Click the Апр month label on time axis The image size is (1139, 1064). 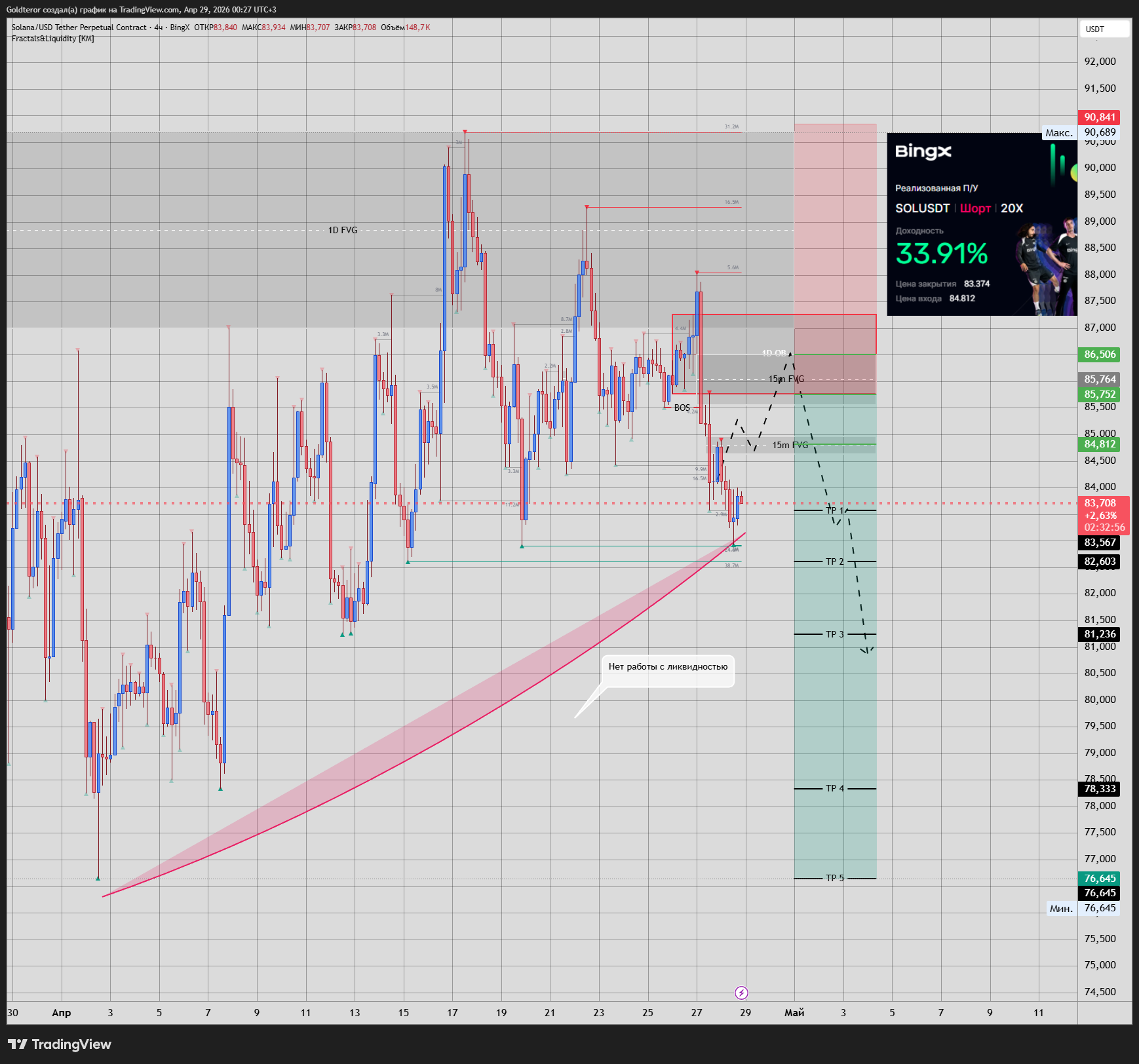click(x=62, y=1013)
